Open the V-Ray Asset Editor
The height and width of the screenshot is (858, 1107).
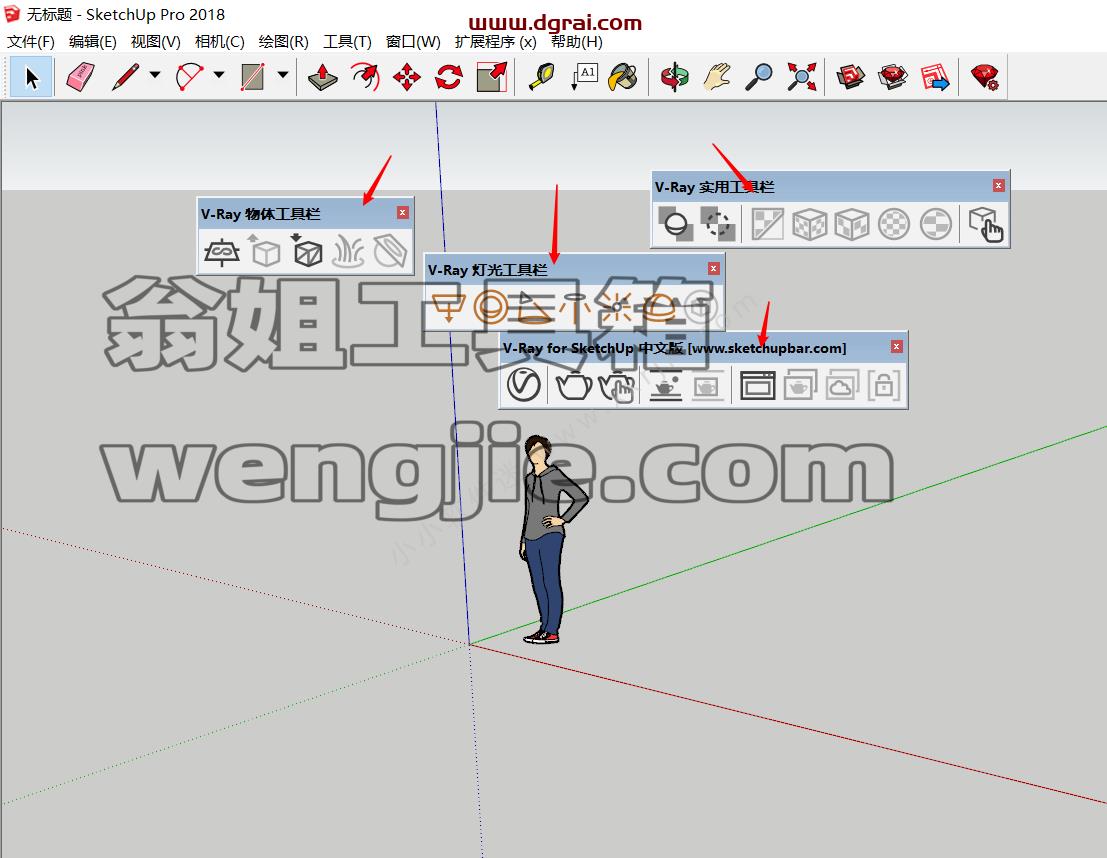tap(524, 386)
